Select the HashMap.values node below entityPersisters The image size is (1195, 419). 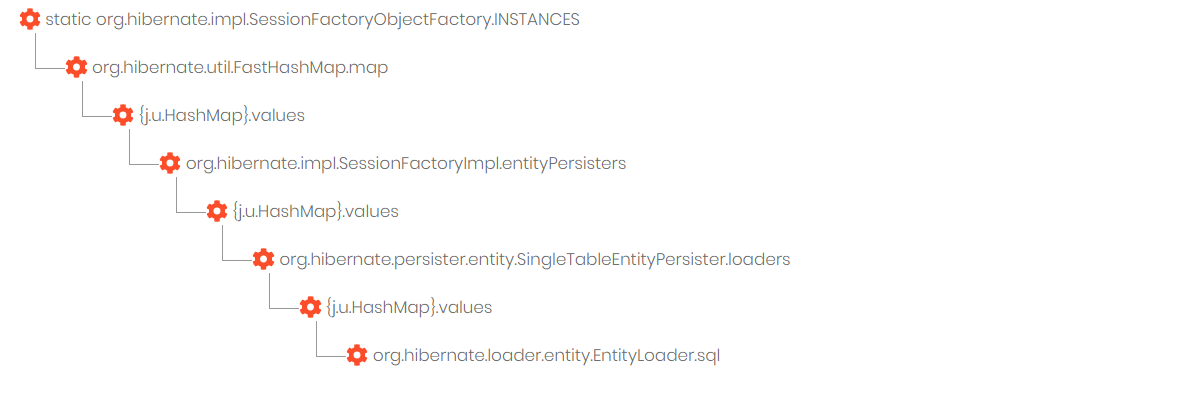pos(315,211)
